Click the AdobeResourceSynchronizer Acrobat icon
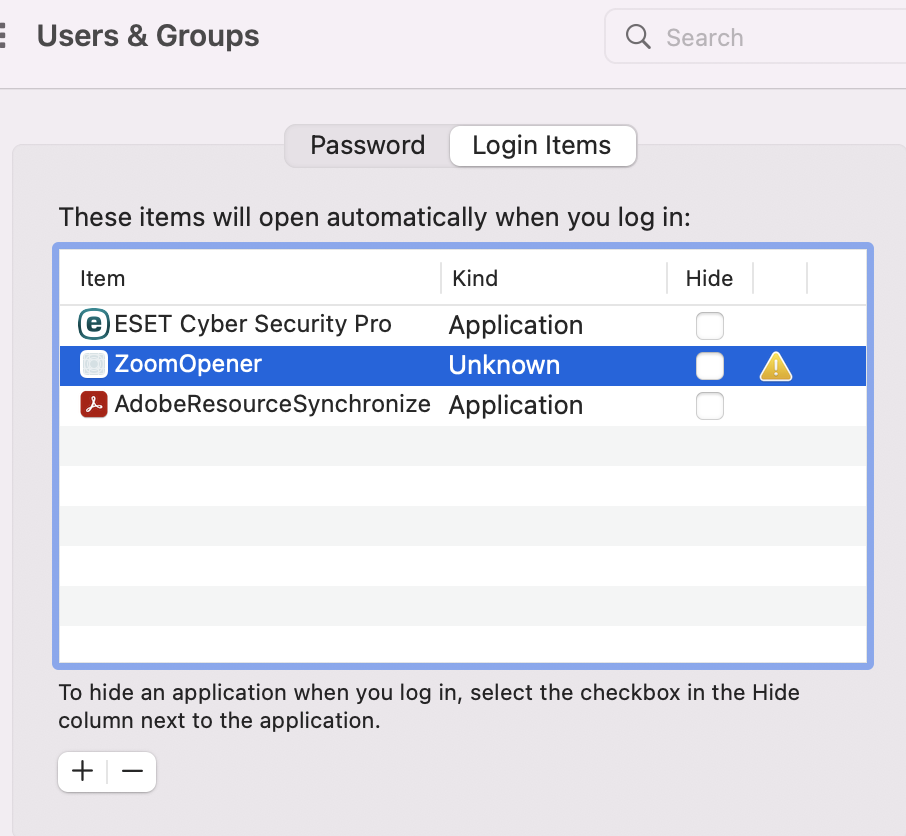This screenshot has height=836, width=906. coord(93,405)
